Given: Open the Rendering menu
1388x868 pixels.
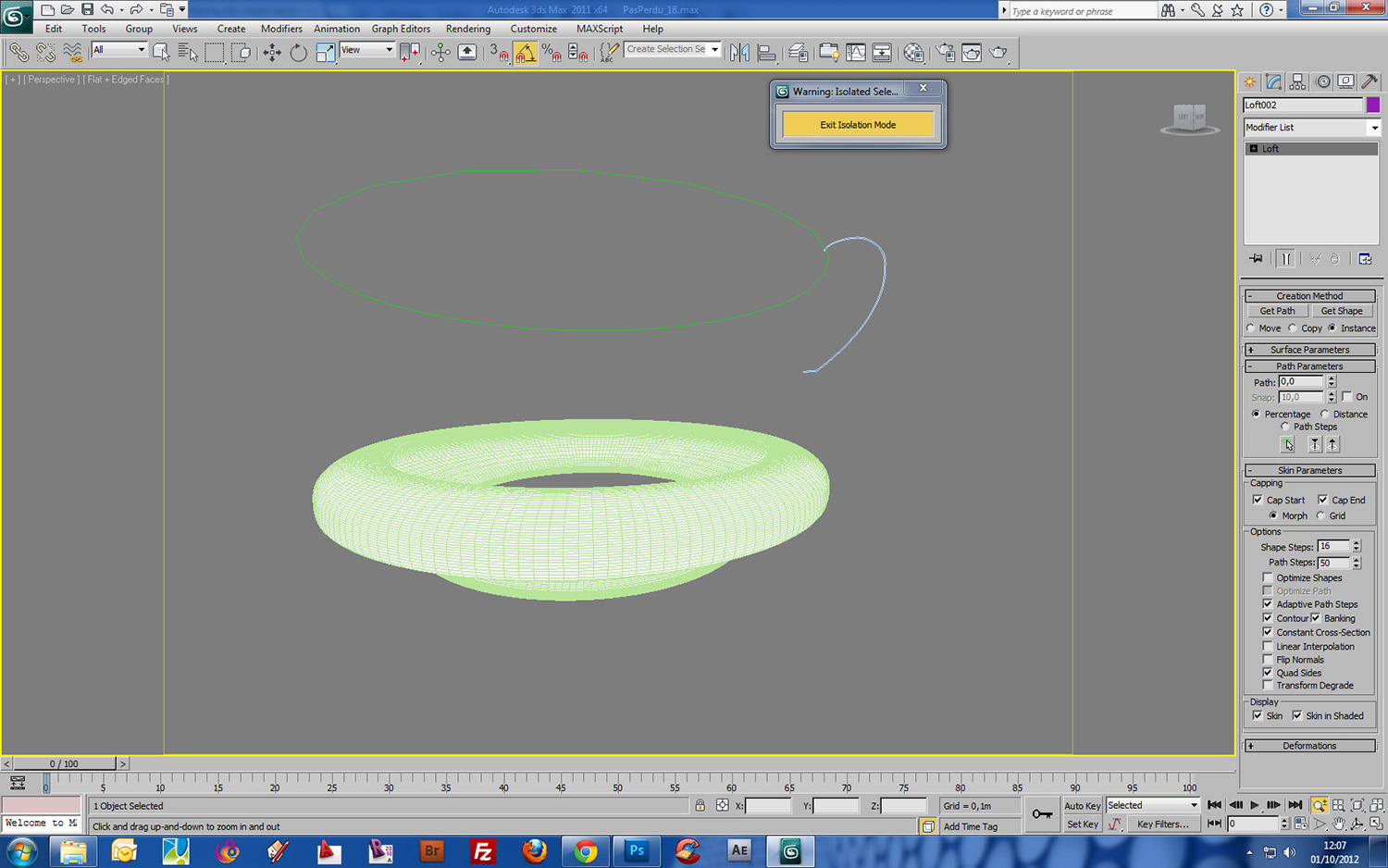Looking at the screenshot, I should [468, 29].
